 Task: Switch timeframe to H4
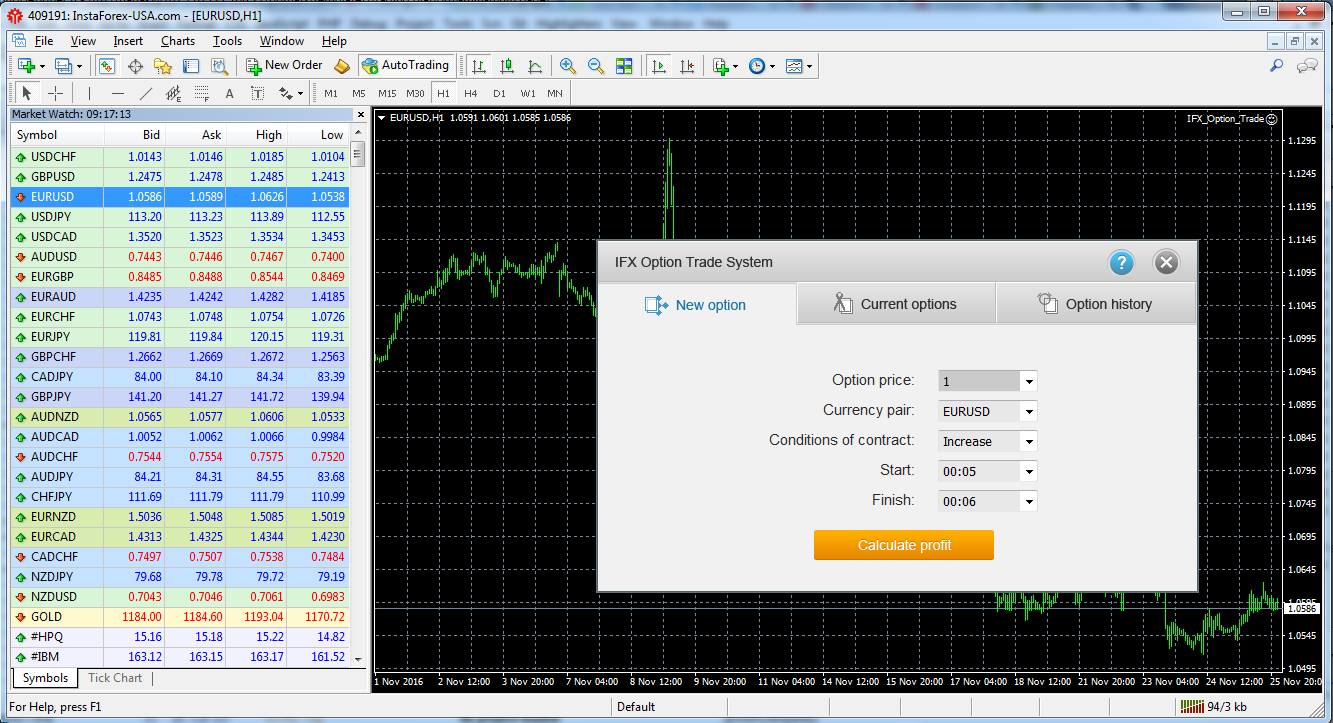(471, 93)
